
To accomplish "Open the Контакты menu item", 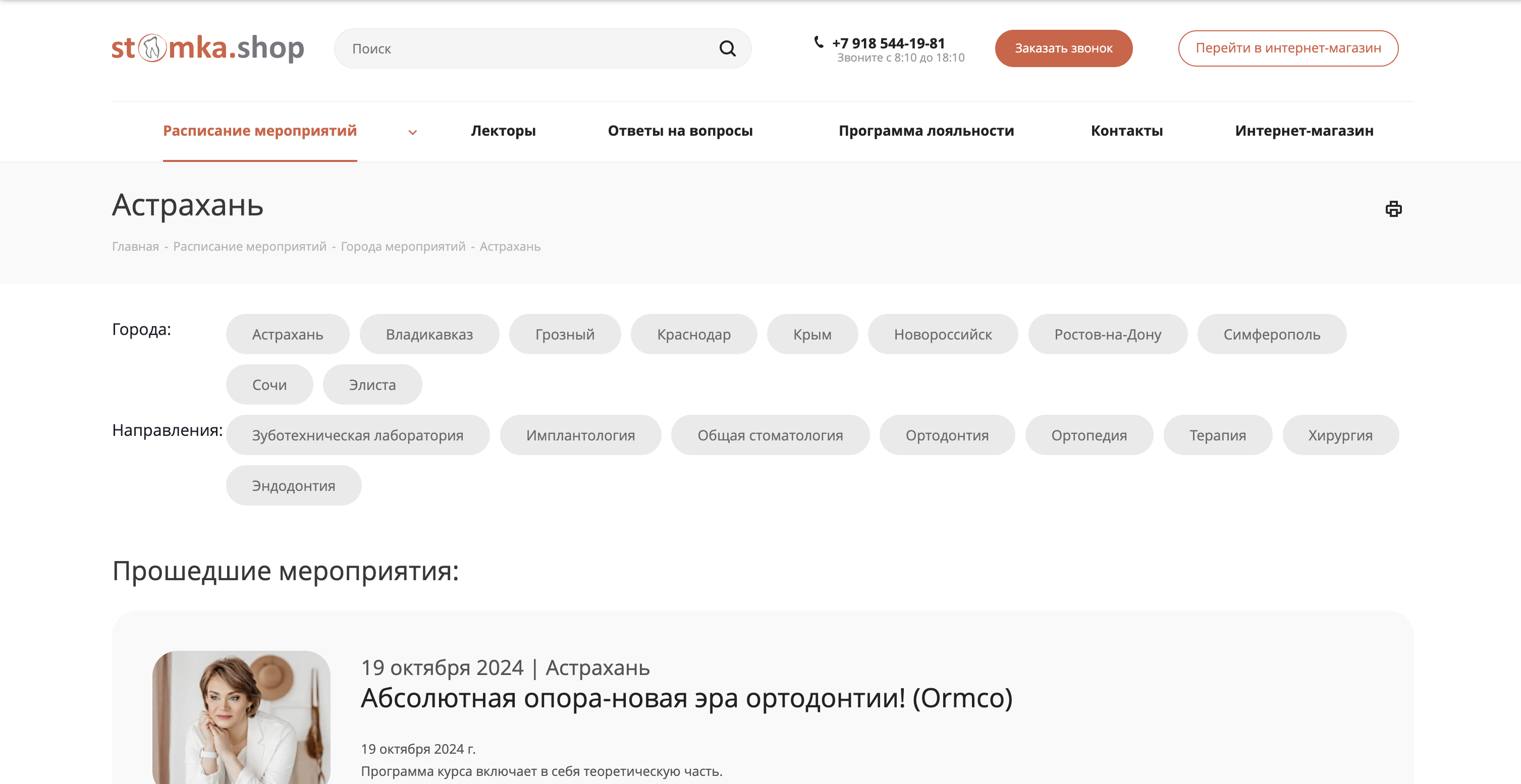I will [x=1126, y=131].
